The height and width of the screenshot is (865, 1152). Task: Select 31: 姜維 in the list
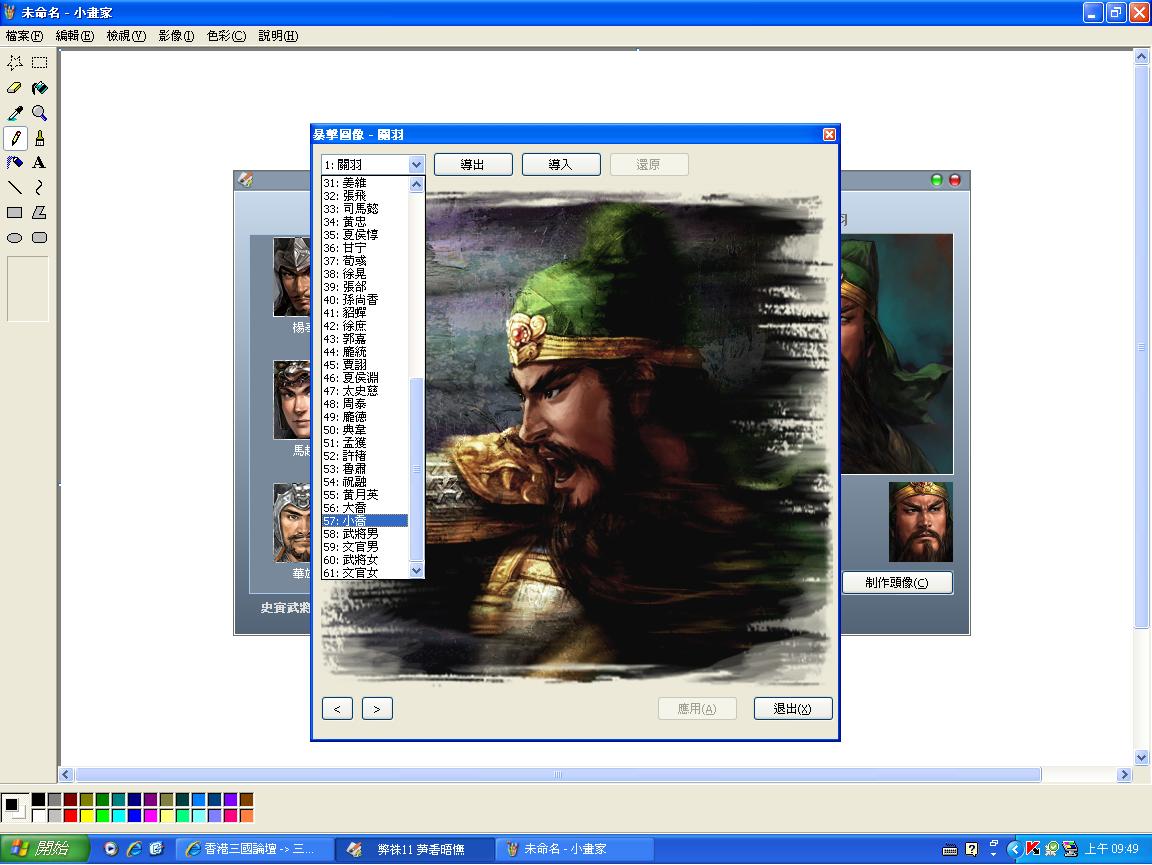point(365,183)
